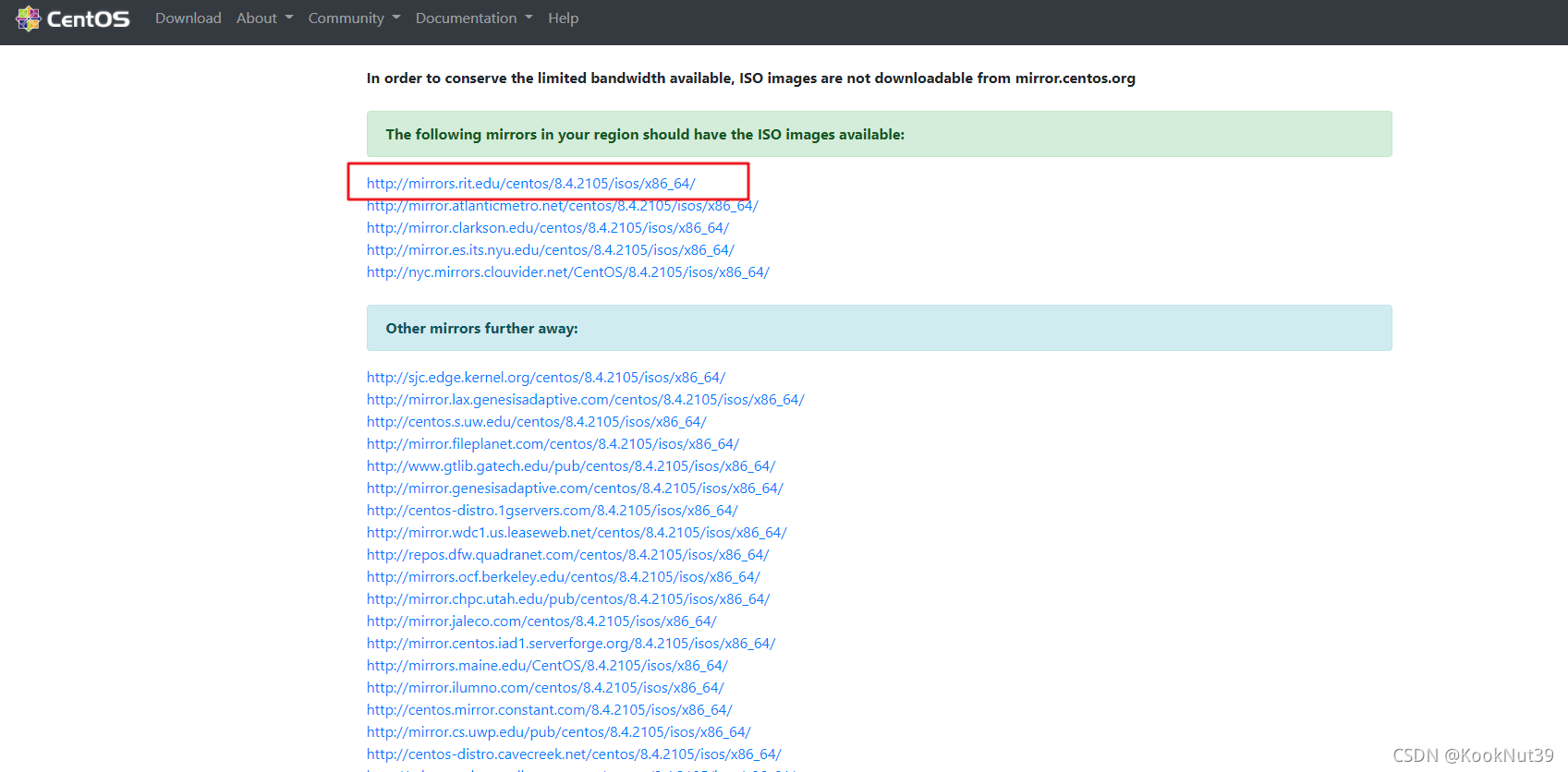This screenshot has width=1568, height=772.
Task: Open the nyc.mirrors.clouvider.net mirror link
Action: tap(568, 272)
